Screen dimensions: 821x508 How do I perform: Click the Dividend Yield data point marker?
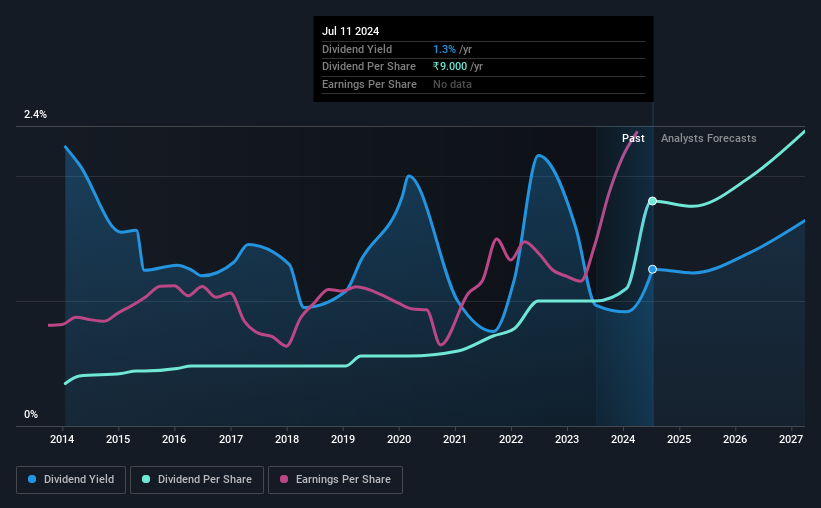pos(652,269)
